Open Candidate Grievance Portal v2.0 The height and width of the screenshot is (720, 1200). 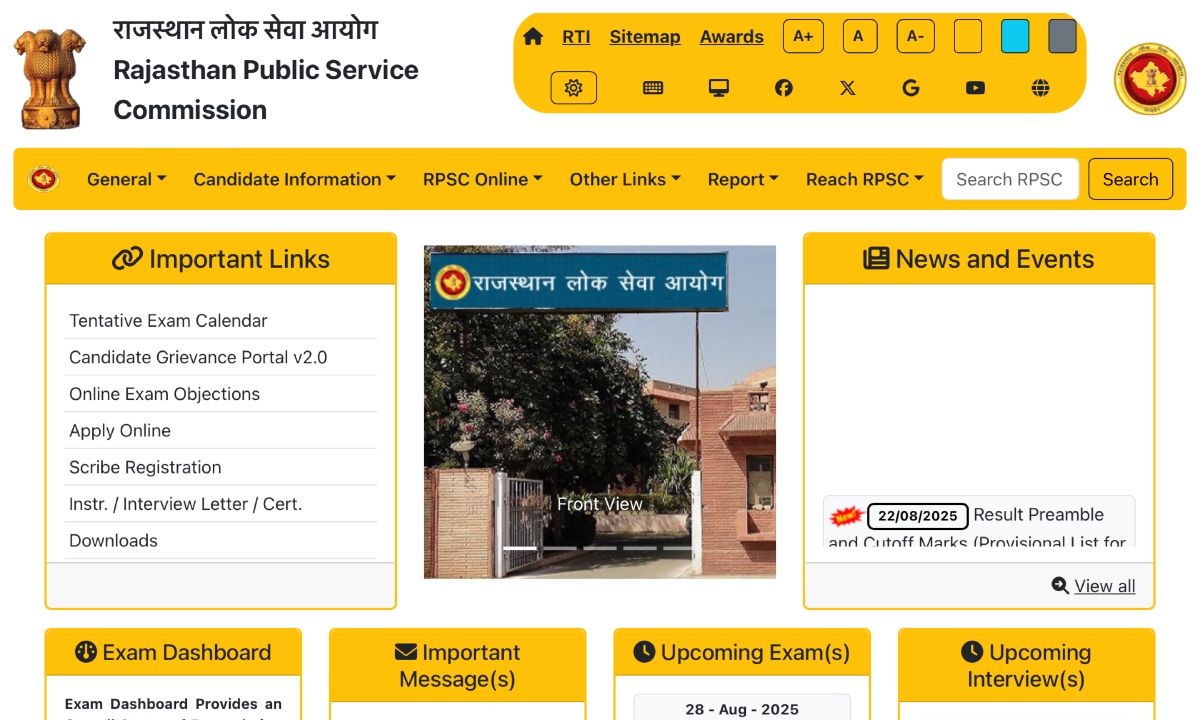[x=198, y=357]
